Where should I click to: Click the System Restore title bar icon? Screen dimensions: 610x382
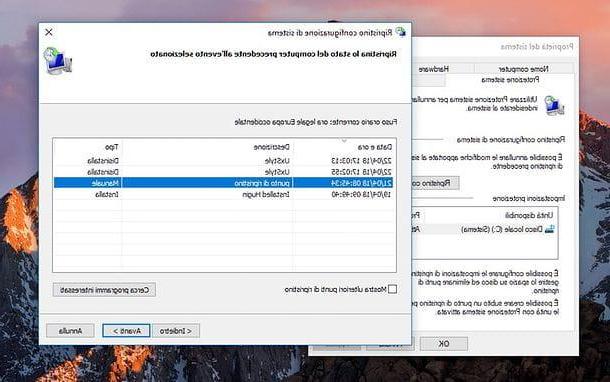401,32
